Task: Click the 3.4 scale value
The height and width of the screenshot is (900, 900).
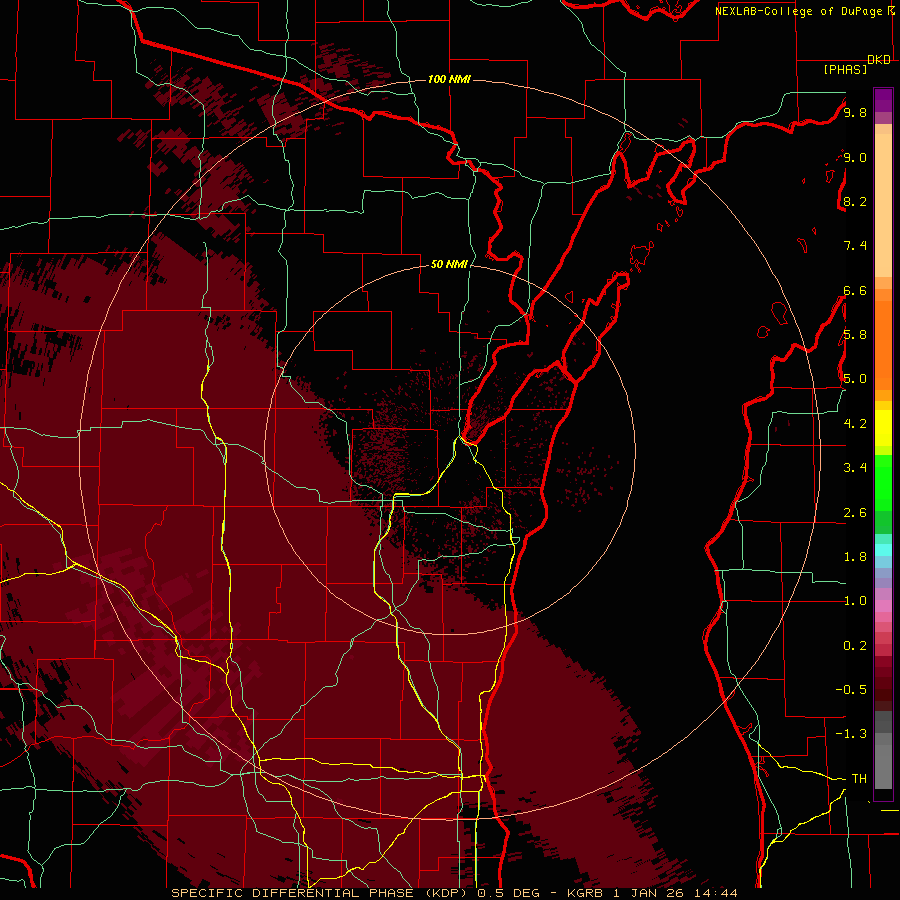Action: click(855, 468)
